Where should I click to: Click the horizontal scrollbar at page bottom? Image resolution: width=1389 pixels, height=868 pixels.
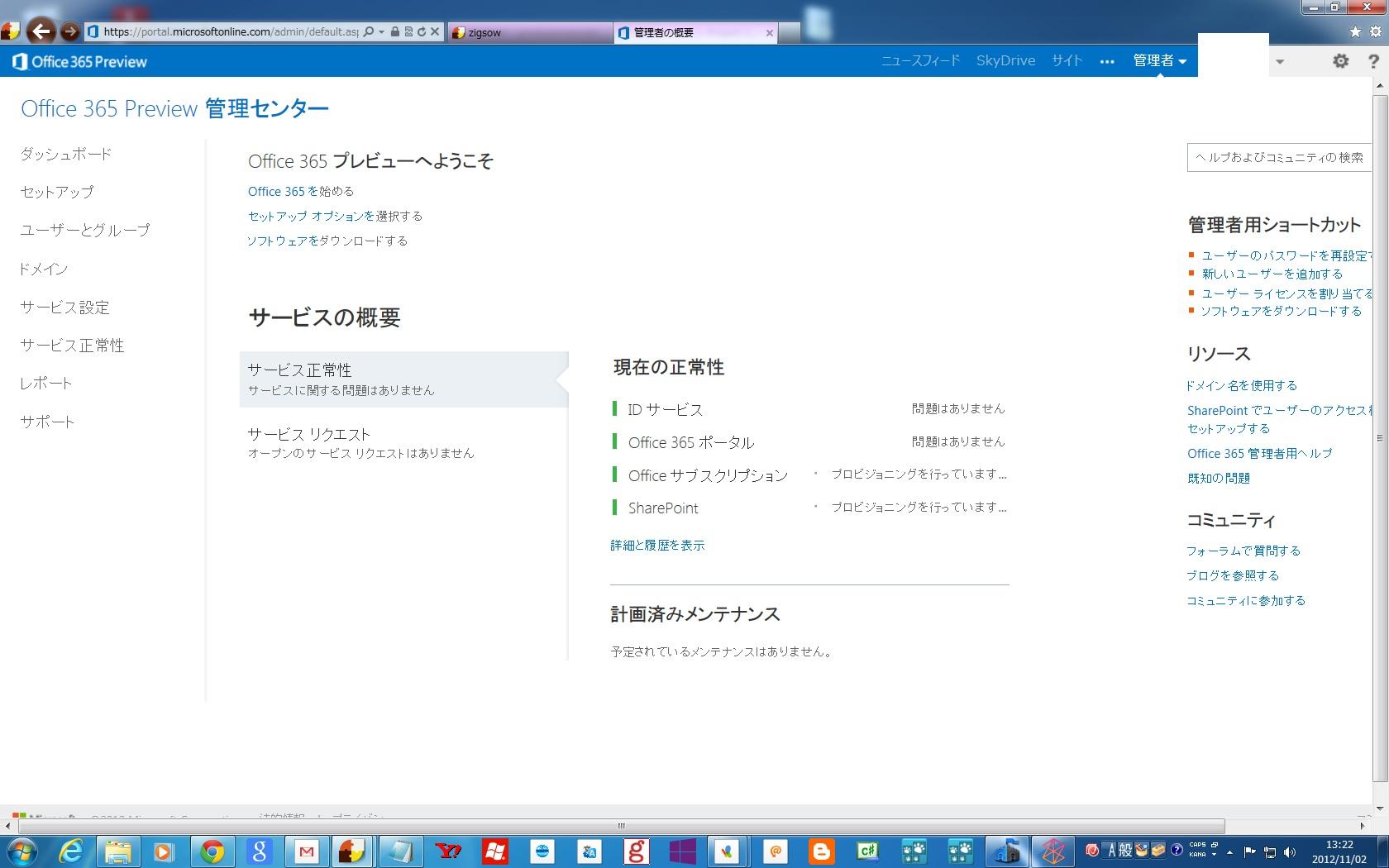pos(620,825)
